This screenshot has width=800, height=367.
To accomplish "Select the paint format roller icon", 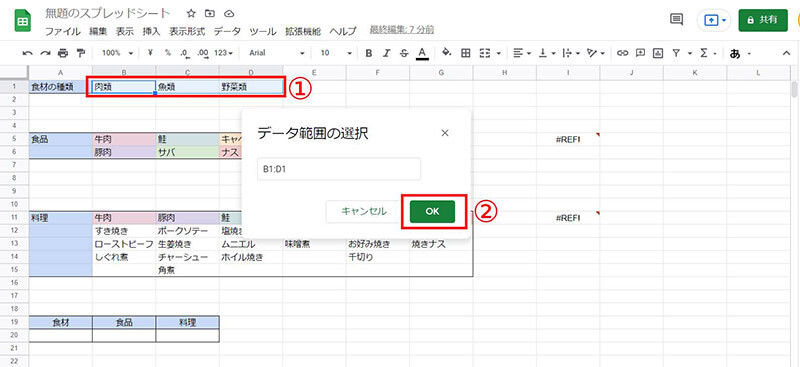I will pos(81,53).
